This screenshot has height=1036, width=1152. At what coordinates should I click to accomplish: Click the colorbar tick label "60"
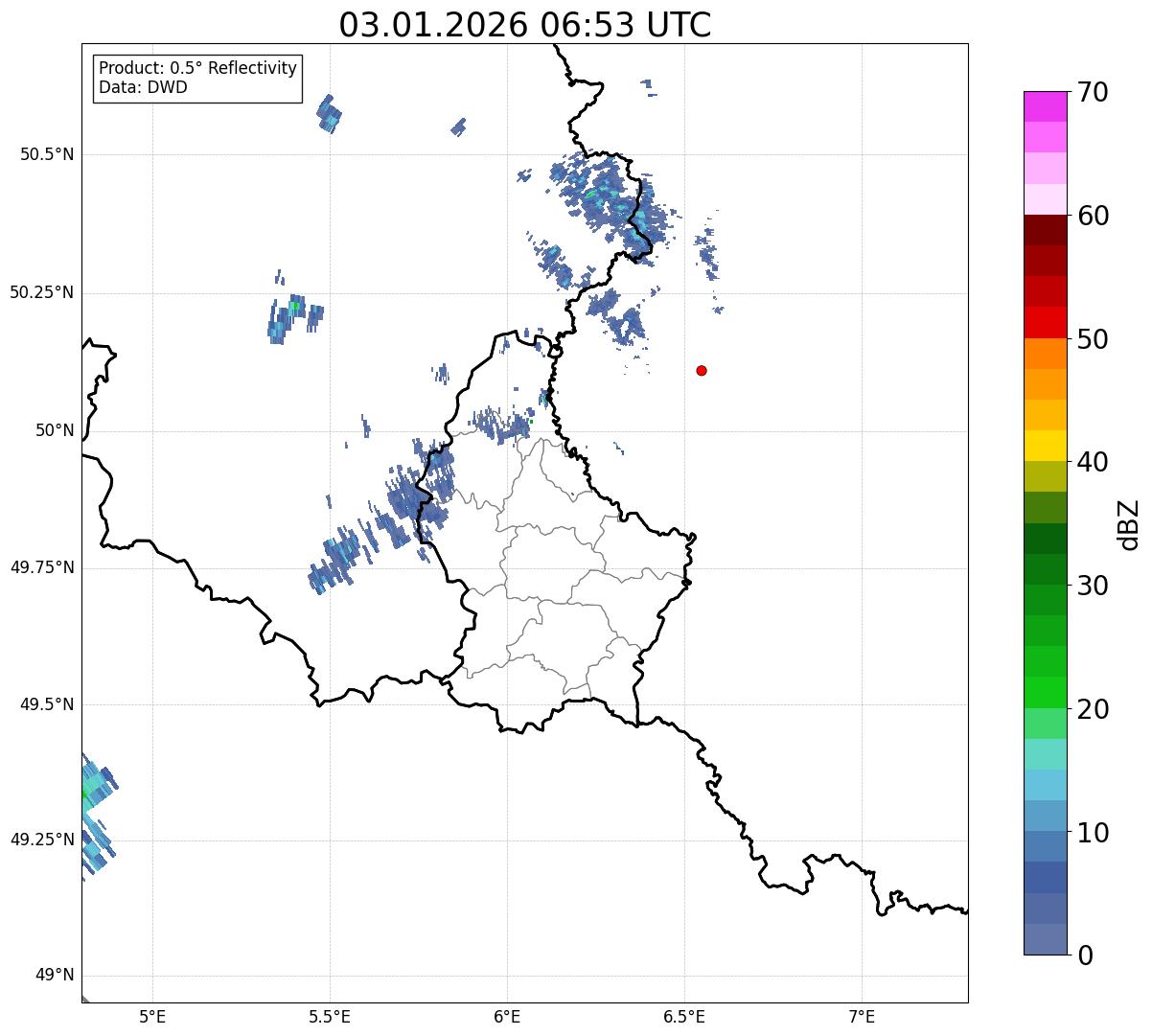1093,216
